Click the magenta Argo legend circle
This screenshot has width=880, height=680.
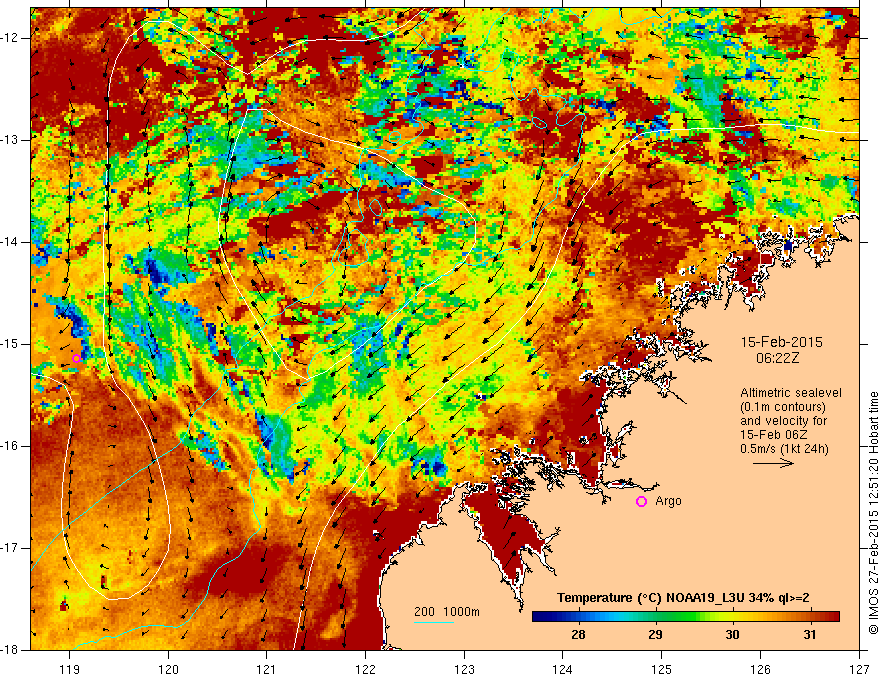[x=641, y=502]
